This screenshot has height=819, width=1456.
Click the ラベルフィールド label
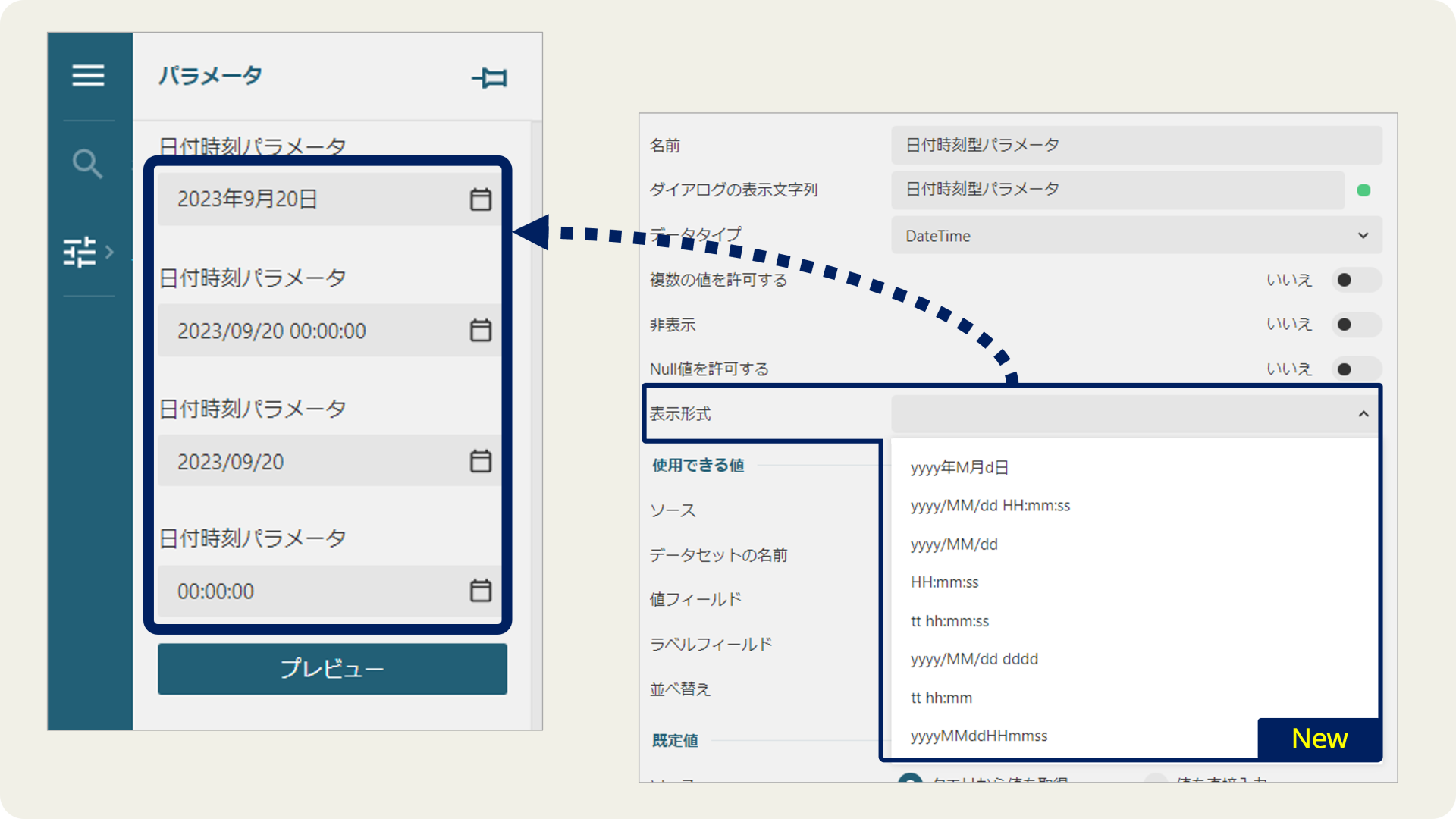[x=711, y=644]
